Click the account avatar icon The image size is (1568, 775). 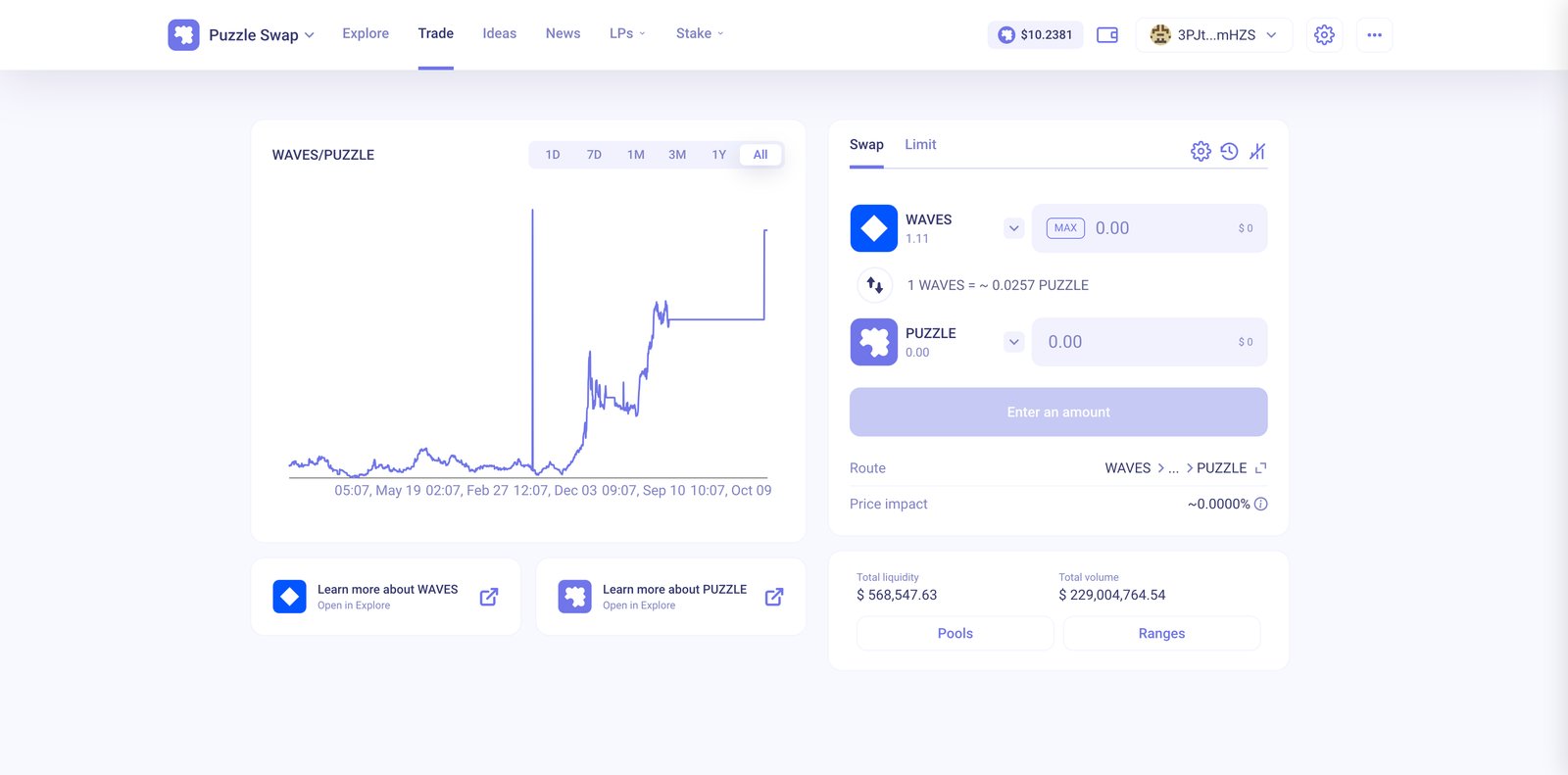point(1160,35)
